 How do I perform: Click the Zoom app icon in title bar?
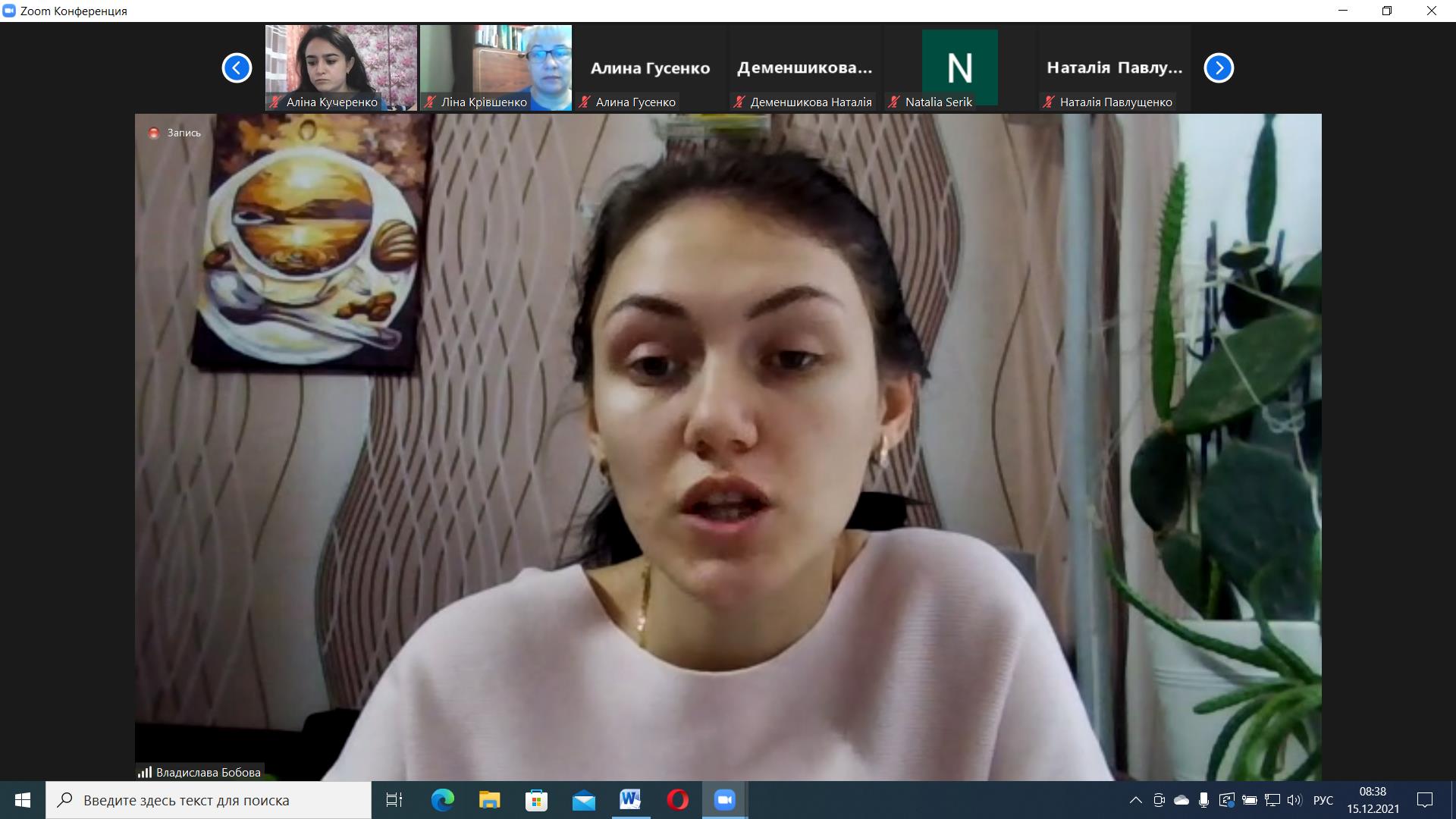coord(9,11)
